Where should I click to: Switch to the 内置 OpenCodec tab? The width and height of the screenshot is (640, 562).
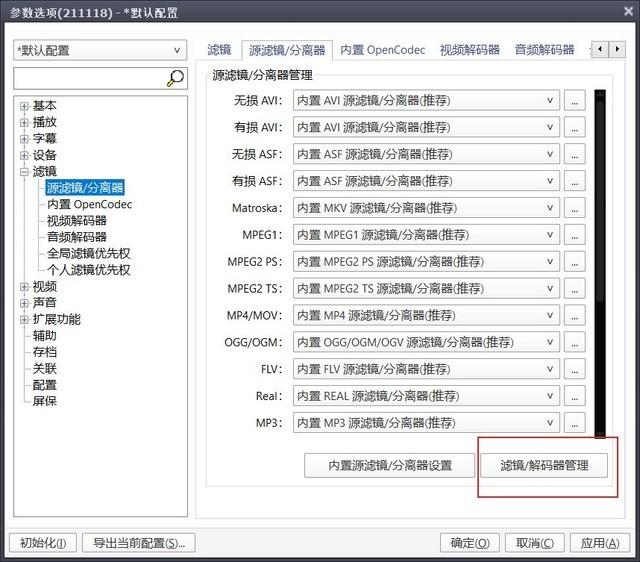point(382,50)
